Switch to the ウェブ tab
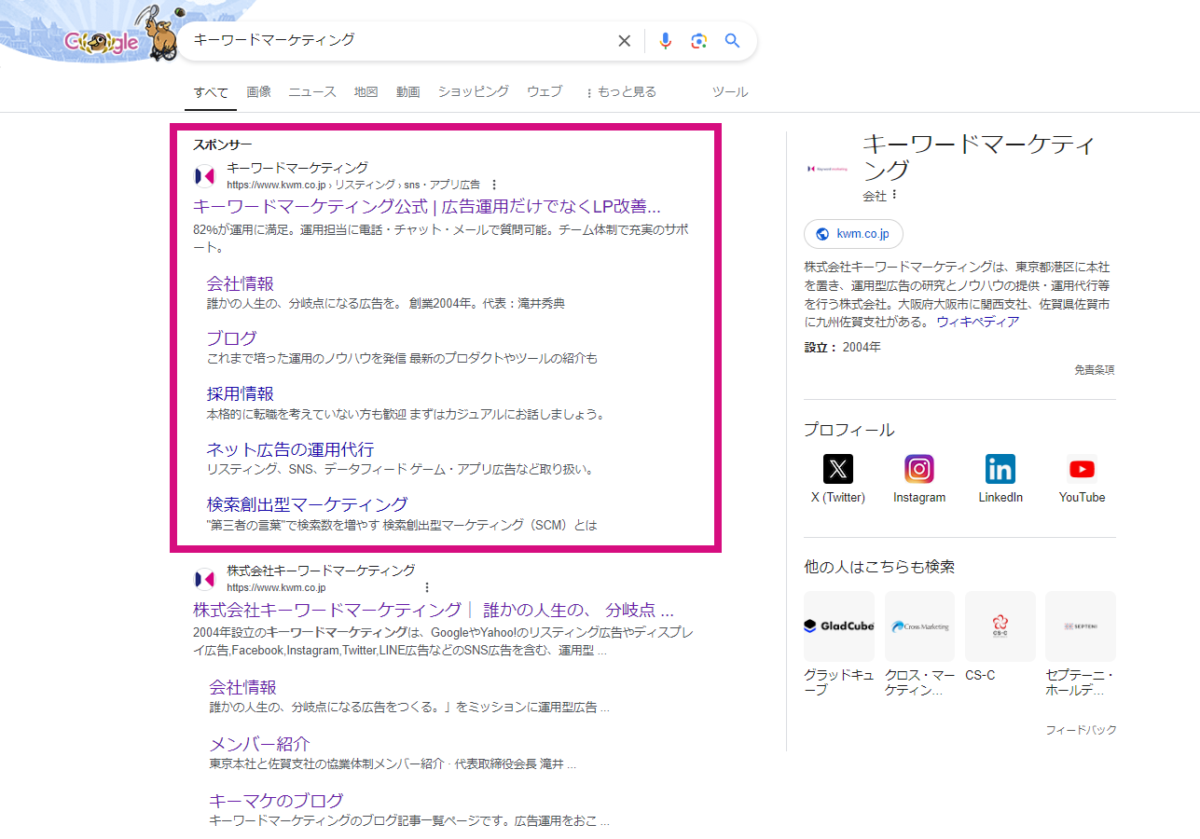Screen dimensions: 1200x839 coord(545,92)
